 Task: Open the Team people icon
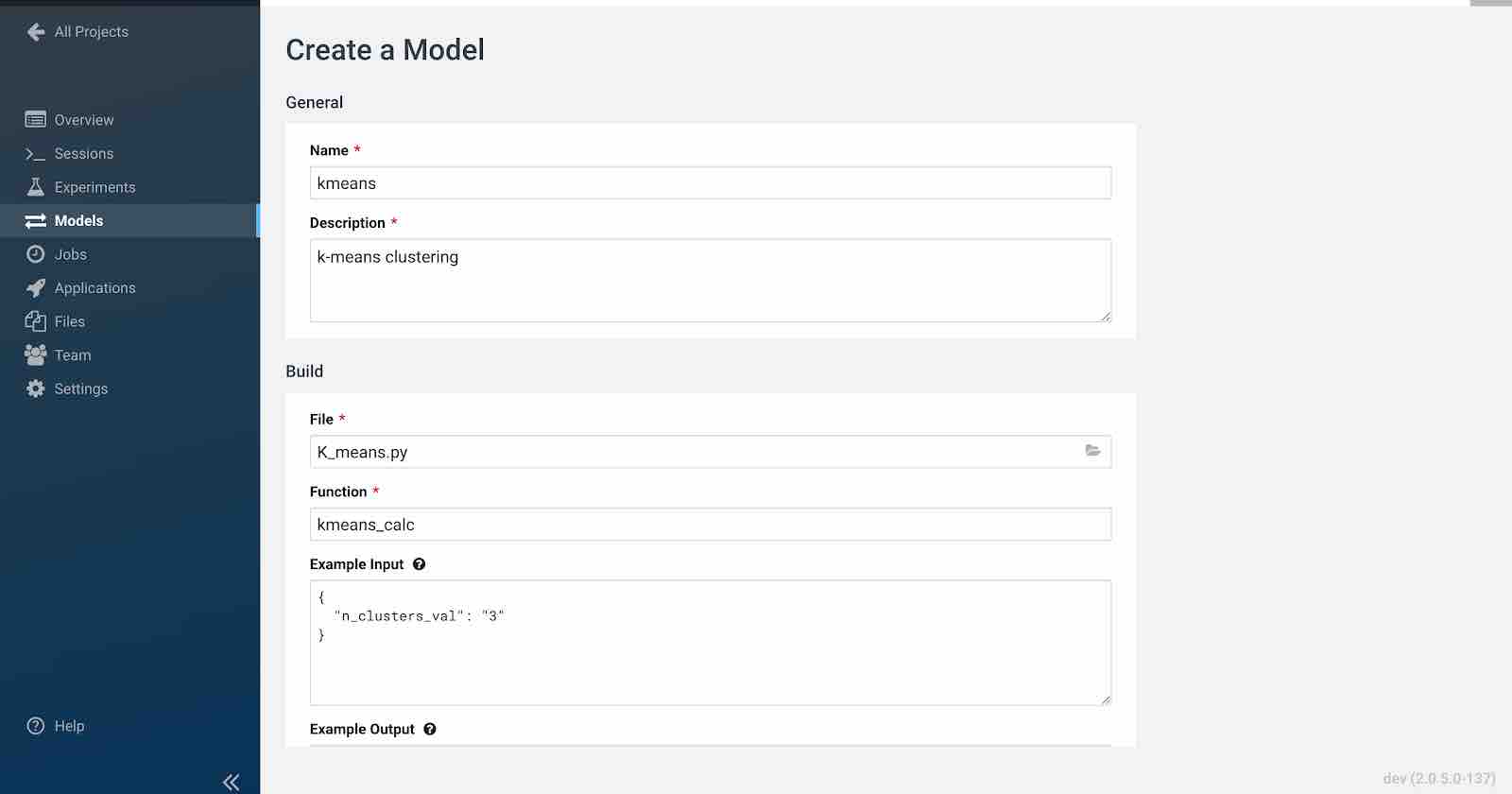point(36,355)
